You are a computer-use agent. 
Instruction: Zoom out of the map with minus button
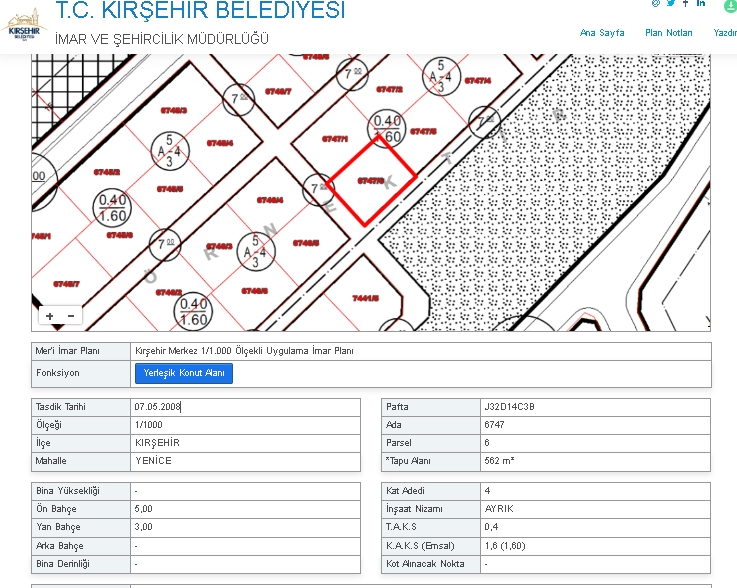(x=70, y=316)
